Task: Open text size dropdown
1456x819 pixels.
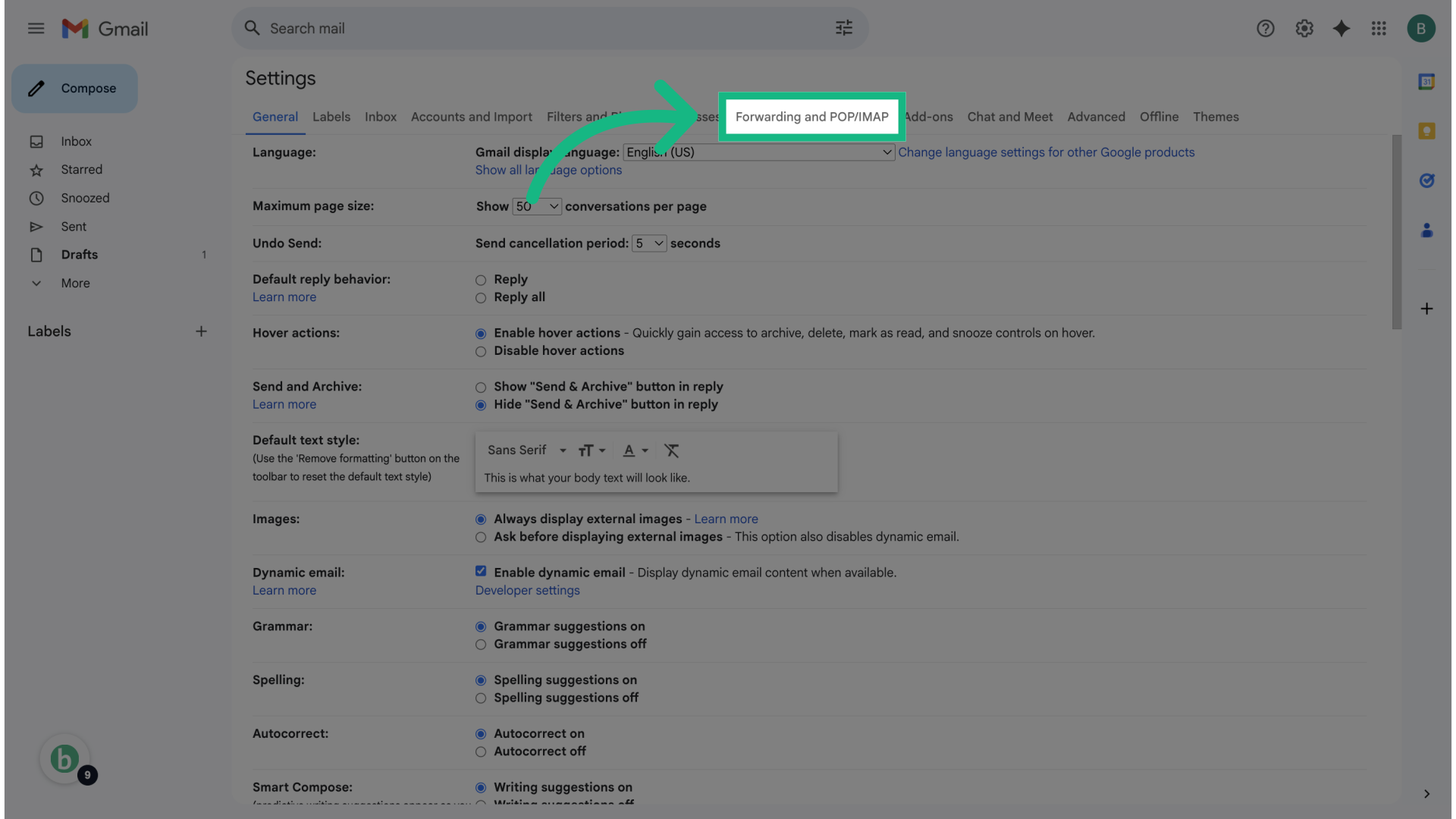Action: coord(591,450)
